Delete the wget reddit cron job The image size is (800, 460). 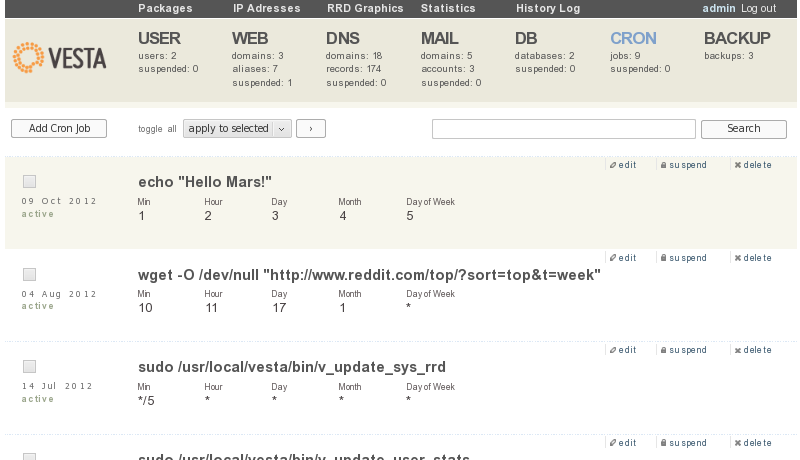click(752, 258)
